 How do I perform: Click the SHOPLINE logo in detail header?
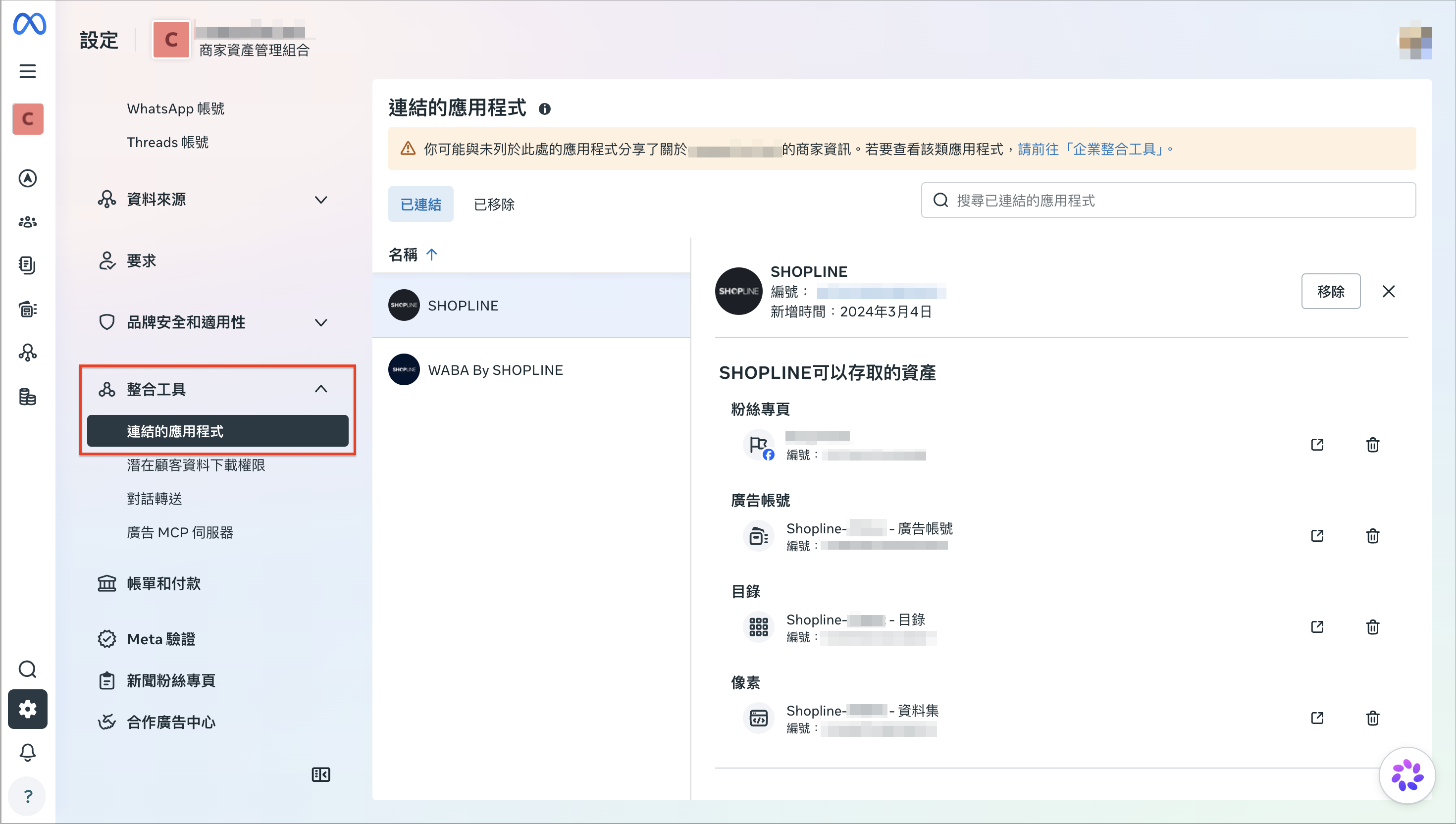(738, 291)
